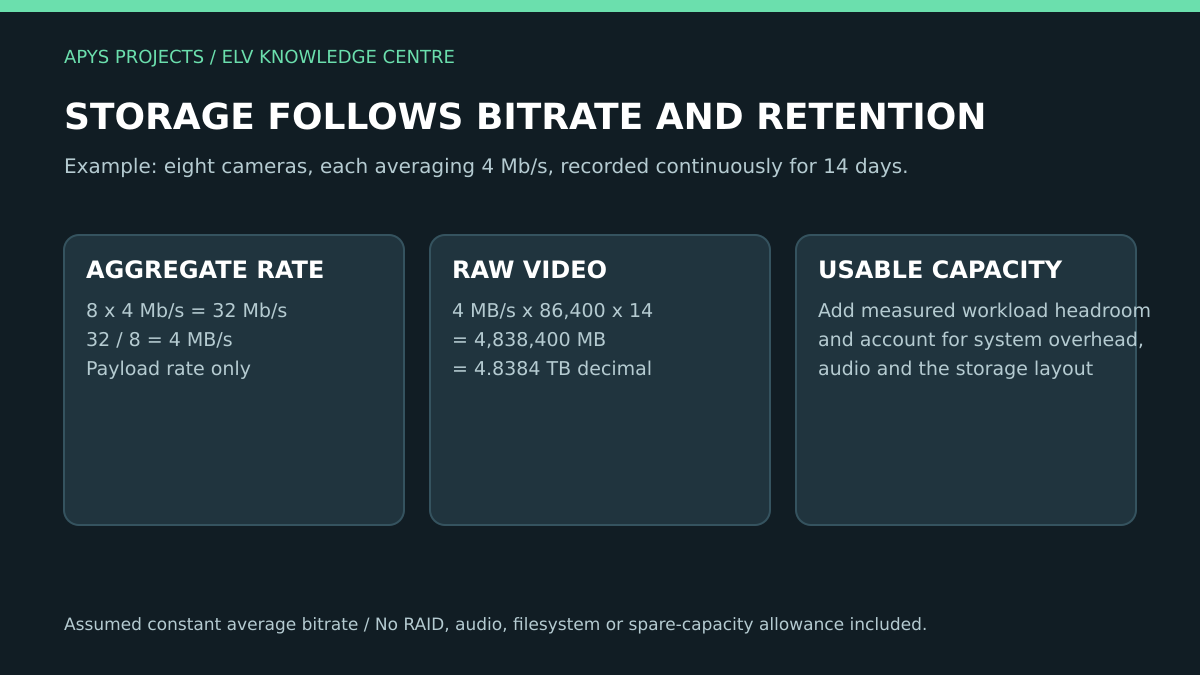Viewport: 1200px width, 675px height.
Task: Select the line 'audio and the storage layout'
Action: 955,369
